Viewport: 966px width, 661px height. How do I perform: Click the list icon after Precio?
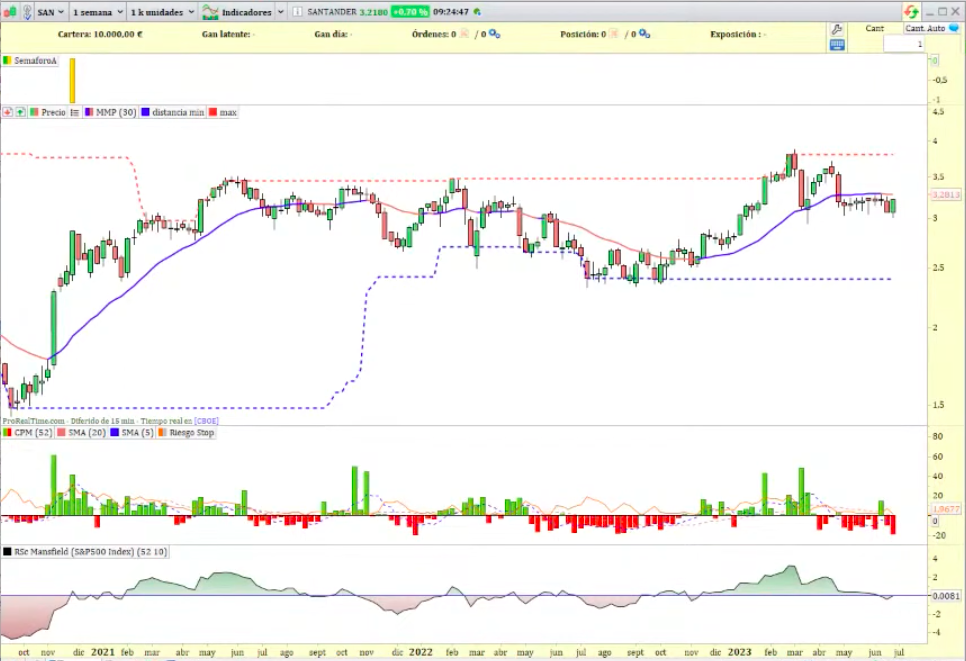(75, 112)
